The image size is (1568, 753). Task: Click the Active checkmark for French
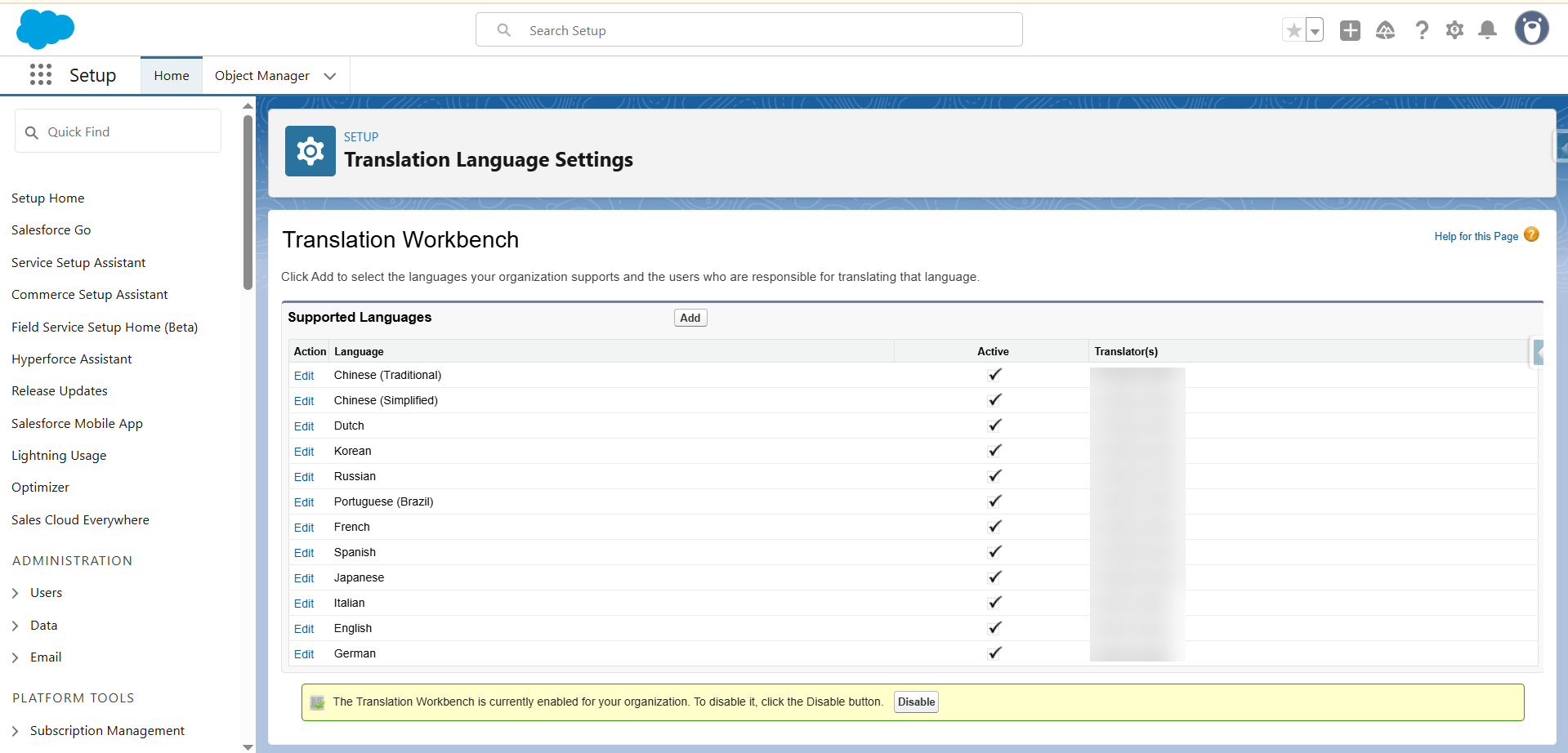(x=994, y=527)
